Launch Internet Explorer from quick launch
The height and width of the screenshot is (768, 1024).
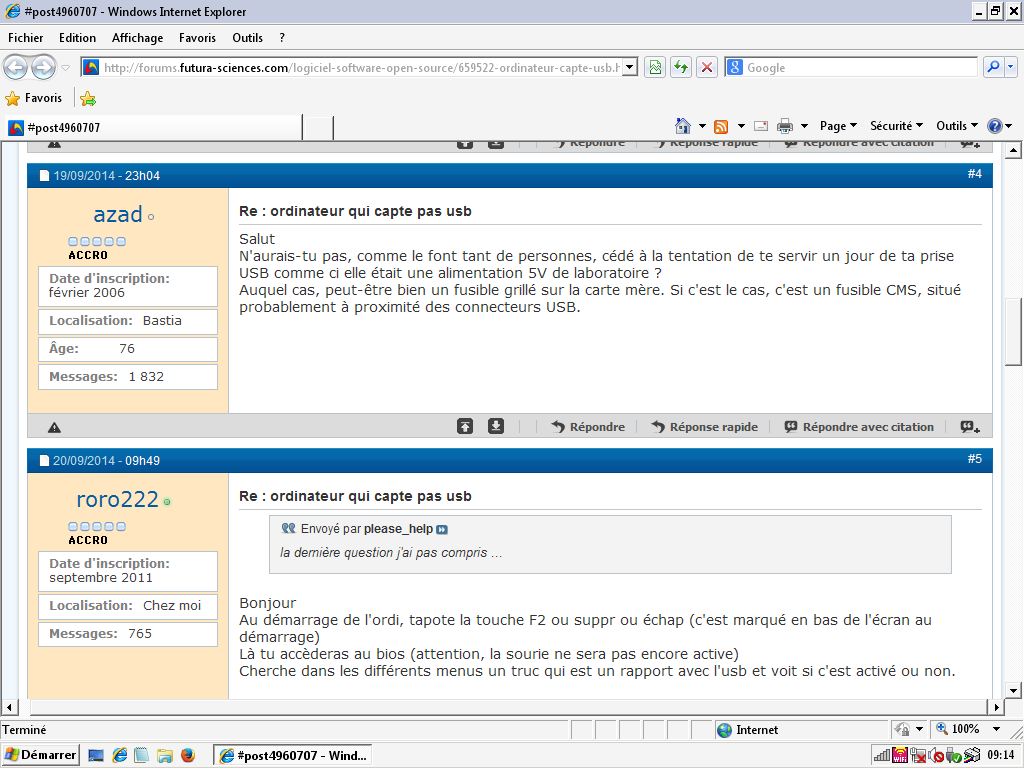[x=120, y=756]
